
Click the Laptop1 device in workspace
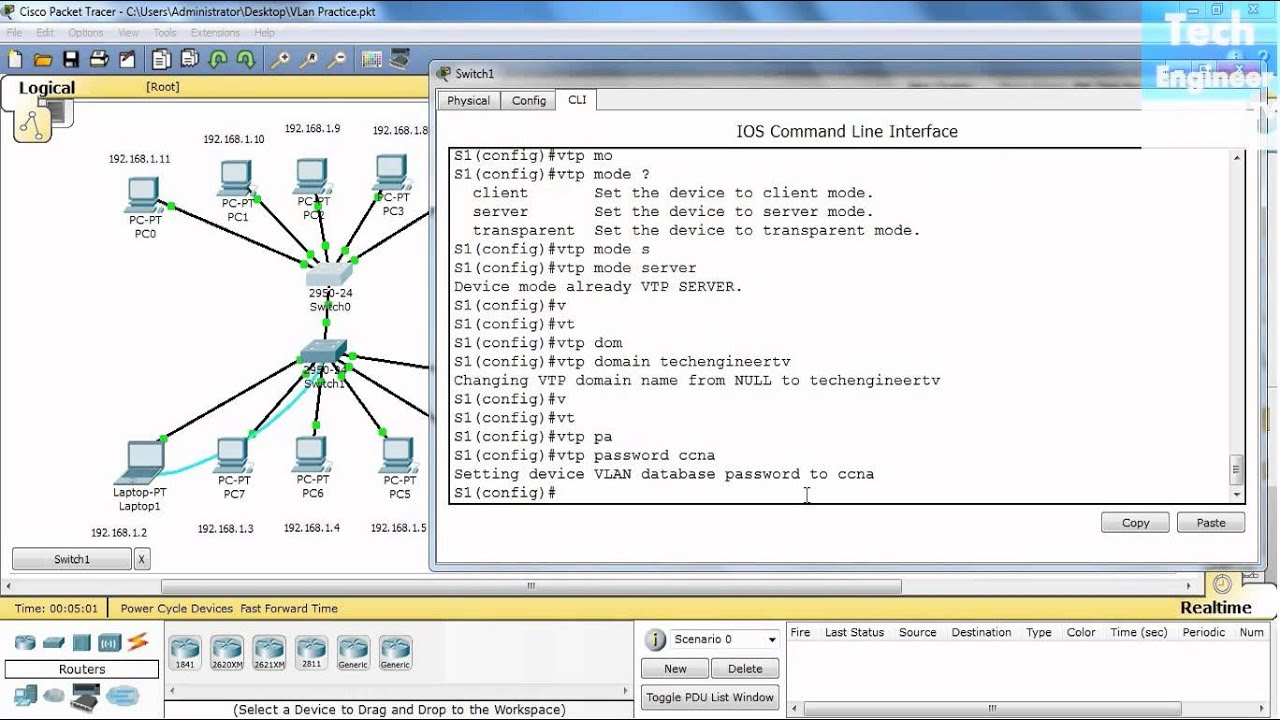(x=140, y=463)
